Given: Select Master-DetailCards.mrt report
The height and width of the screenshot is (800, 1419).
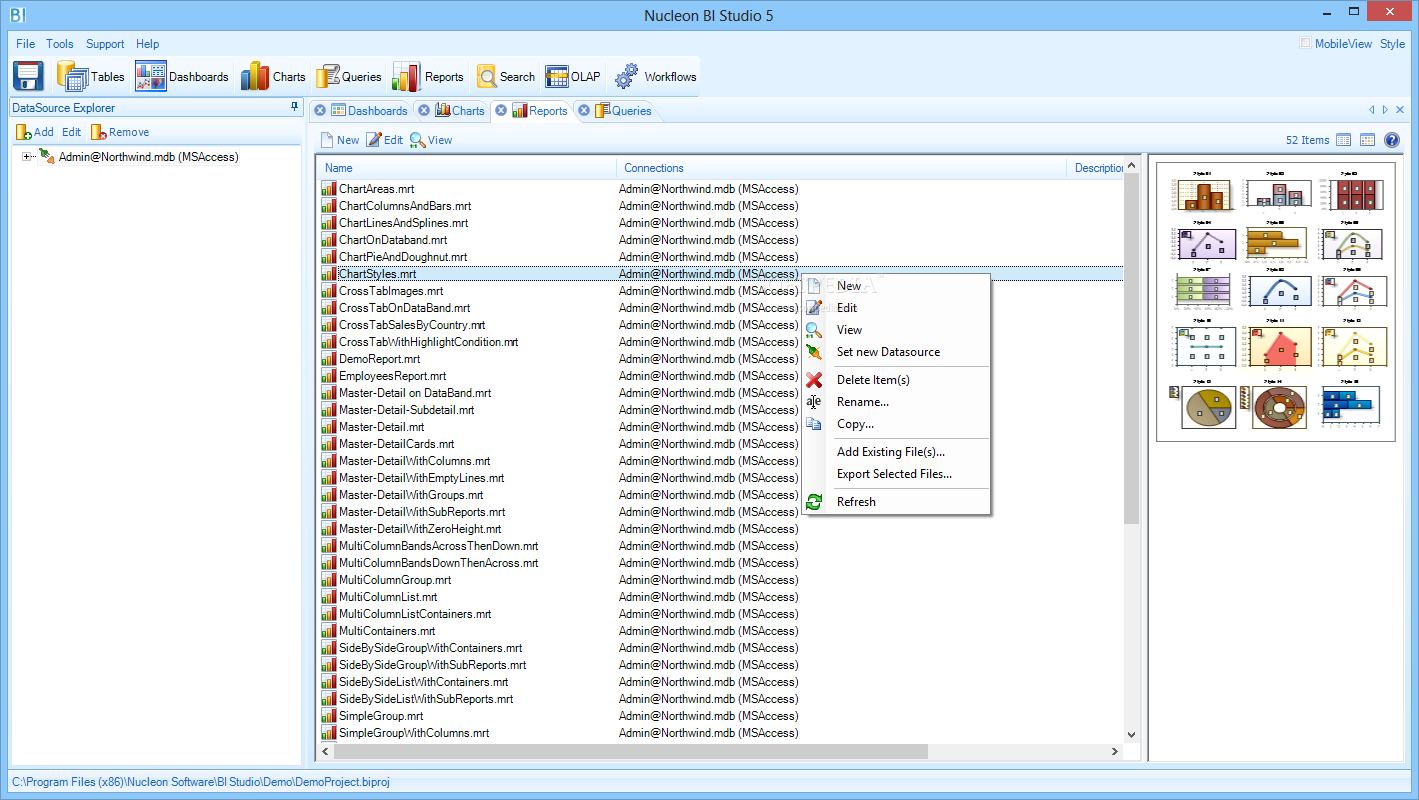Looking at the screenshot, I should [396, 444].
